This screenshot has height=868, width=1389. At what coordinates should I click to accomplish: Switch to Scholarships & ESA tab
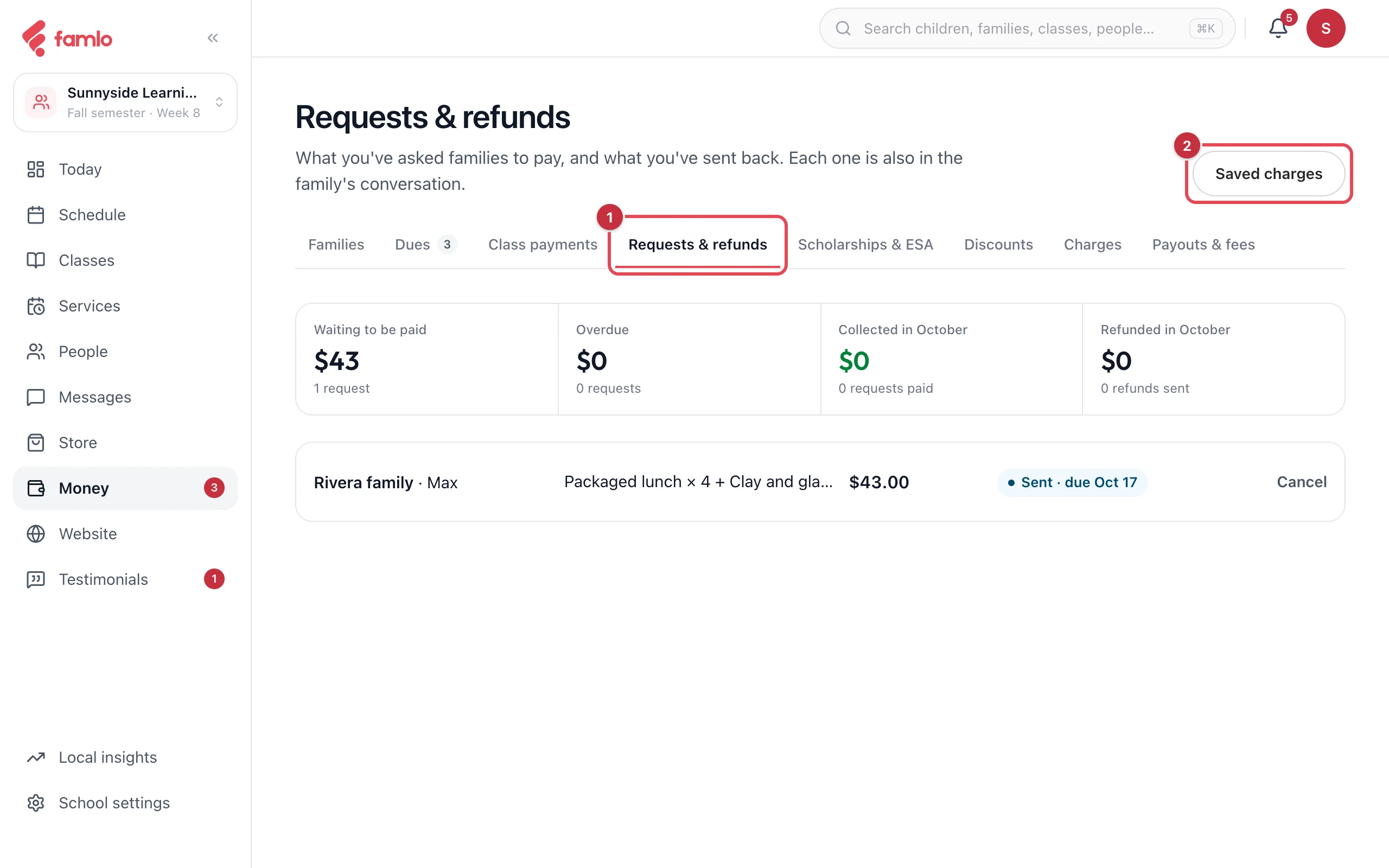[x=865, y=245]
